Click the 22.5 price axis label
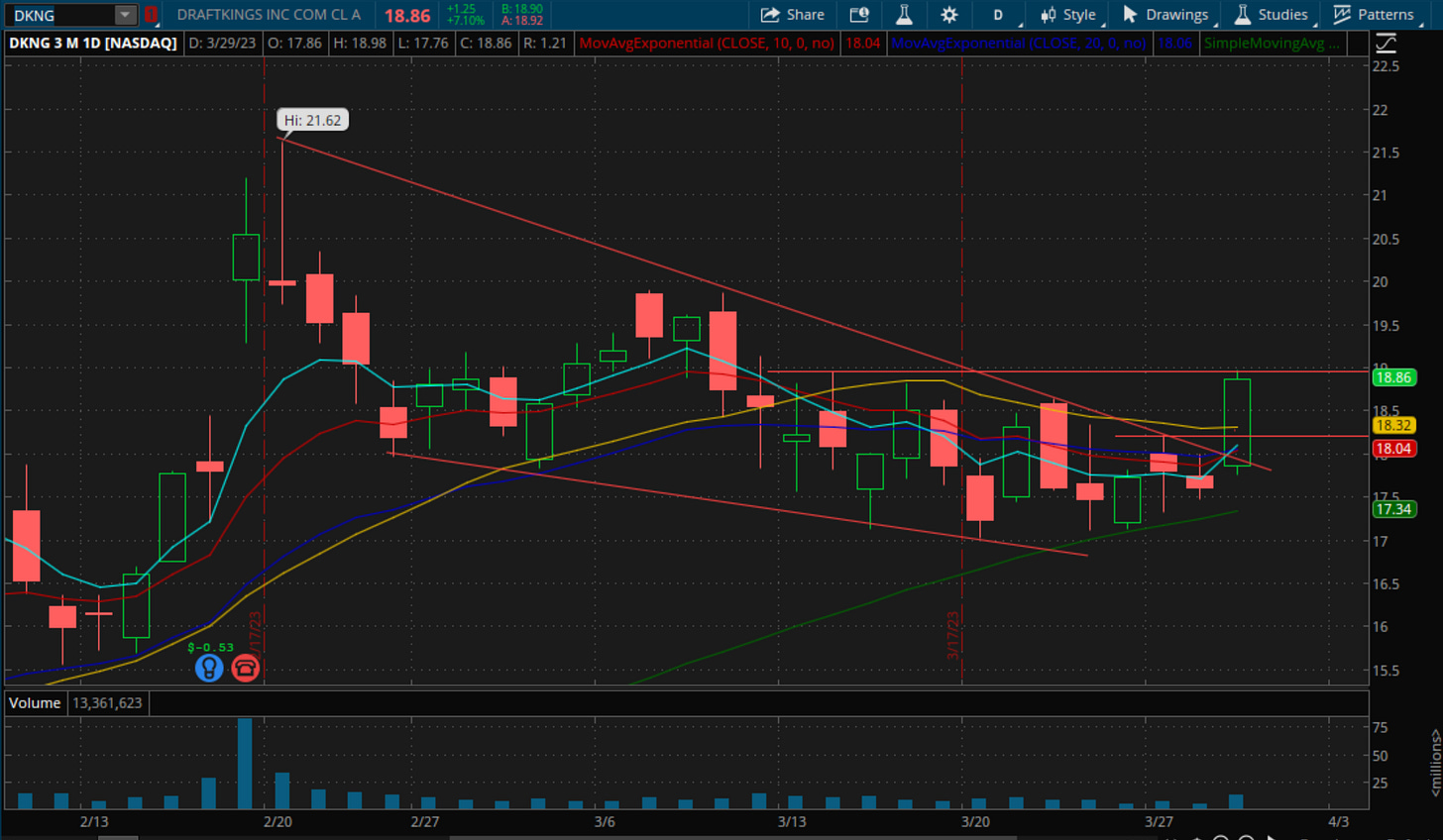The image size is (1443, 840). 1386,66
